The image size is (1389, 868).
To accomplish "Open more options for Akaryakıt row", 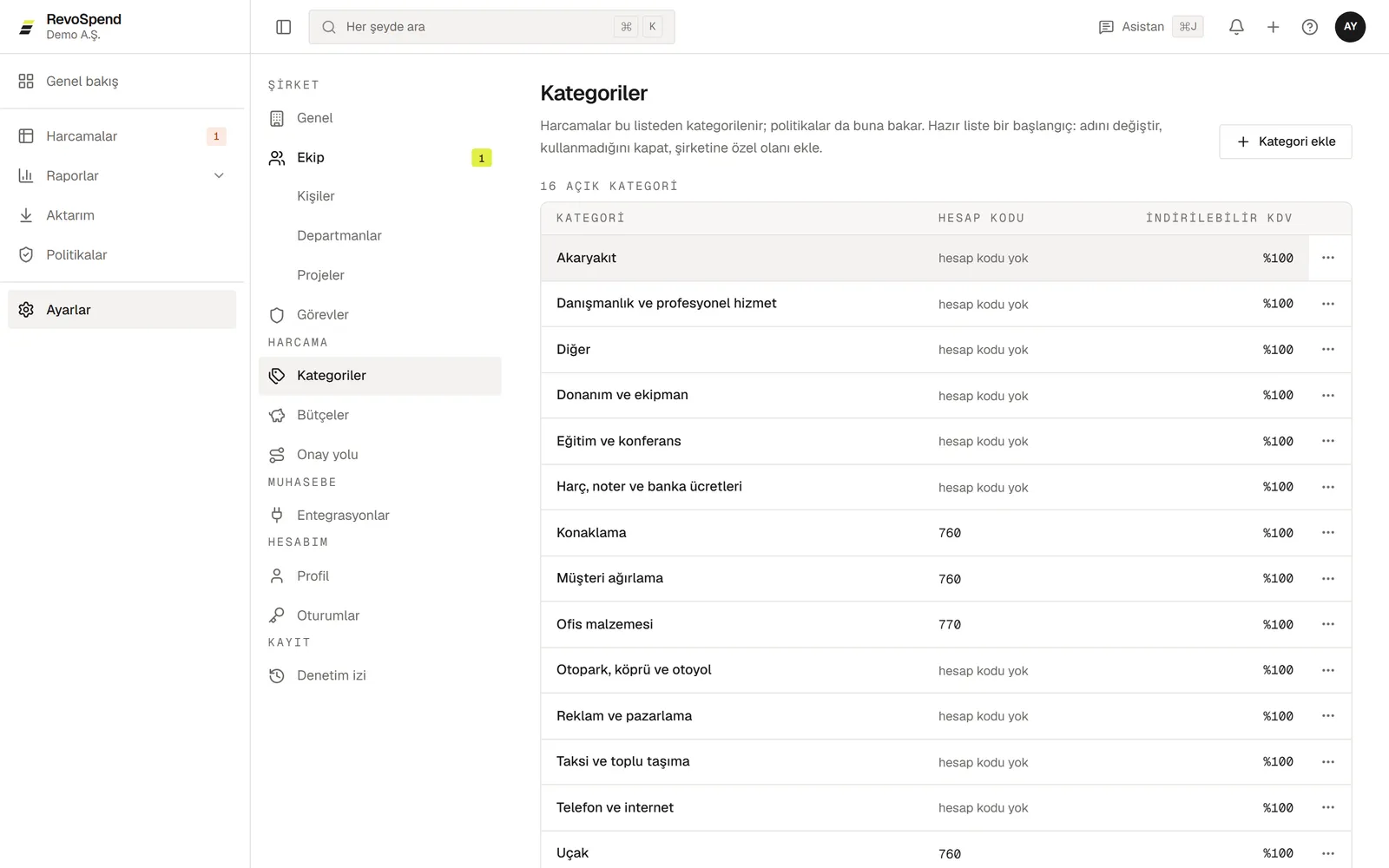I will click(x=1328, y=258).
